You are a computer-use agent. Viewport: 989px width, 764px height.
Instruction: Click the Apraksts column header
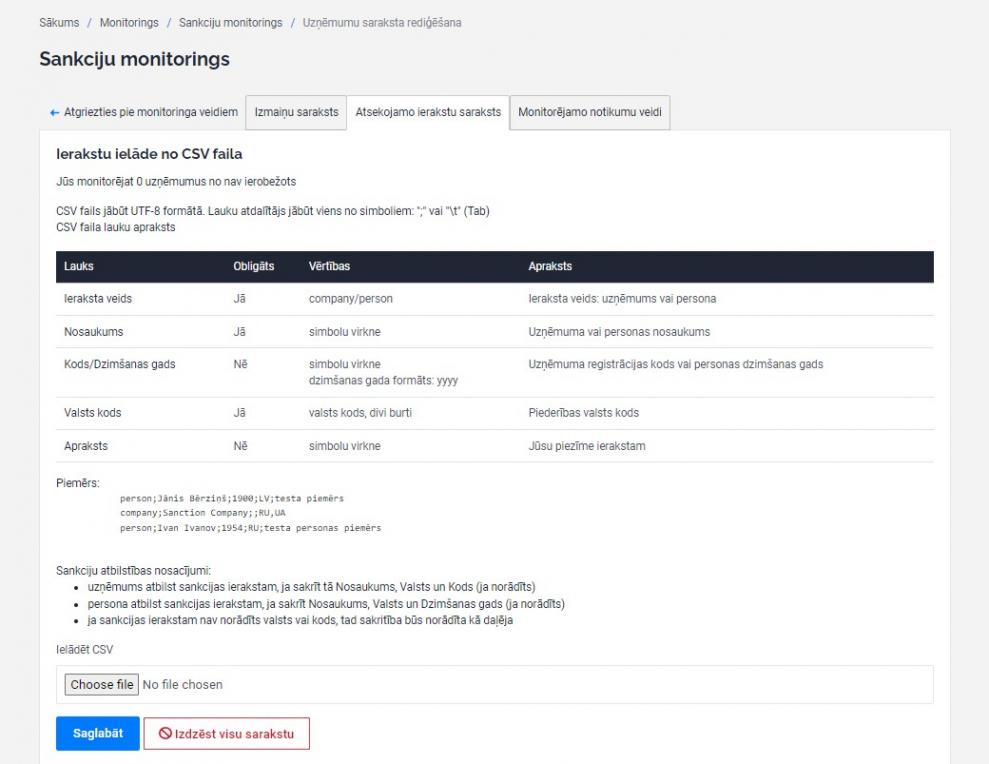(550, 267)
